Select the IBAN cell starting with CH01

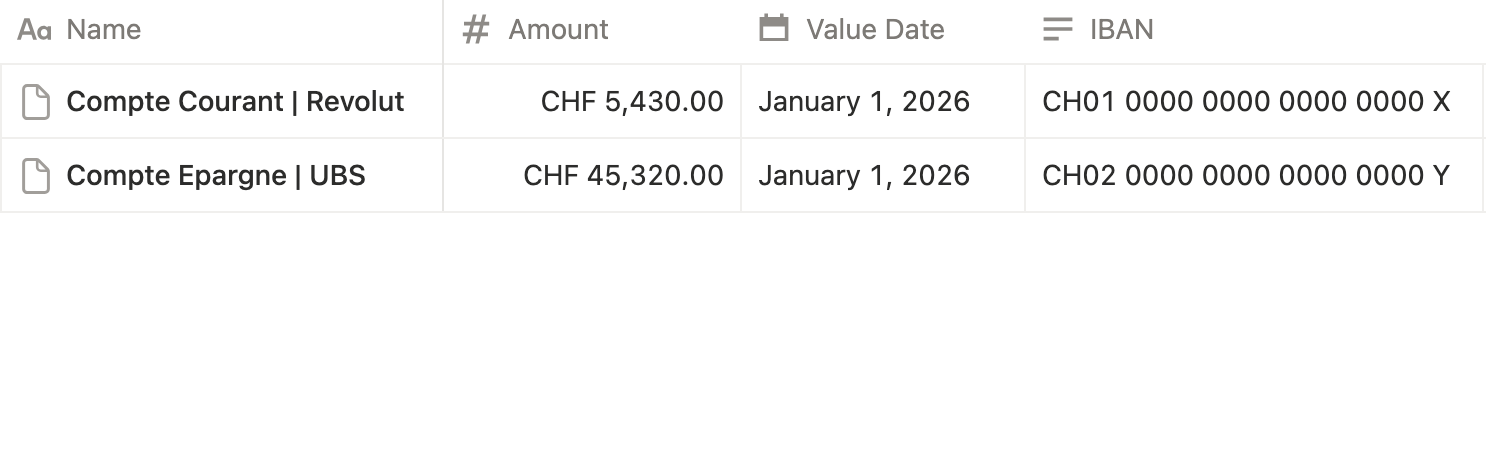[1254, 102]
